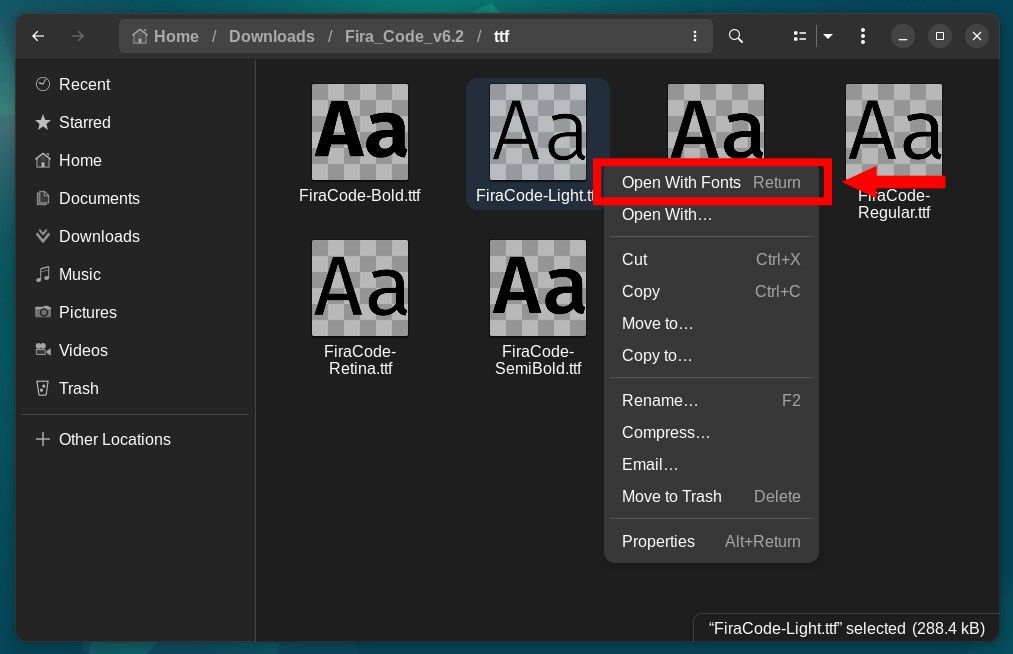Open the path bar three-dot menu
Screen dimensions: 1013x654
(694, 36)
